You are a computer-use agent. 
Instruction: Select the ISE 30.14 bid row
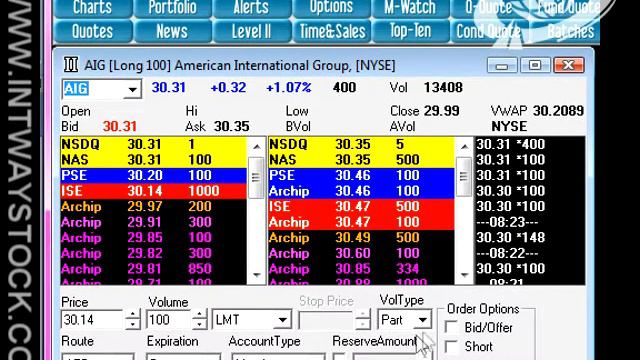coord(153,191)
